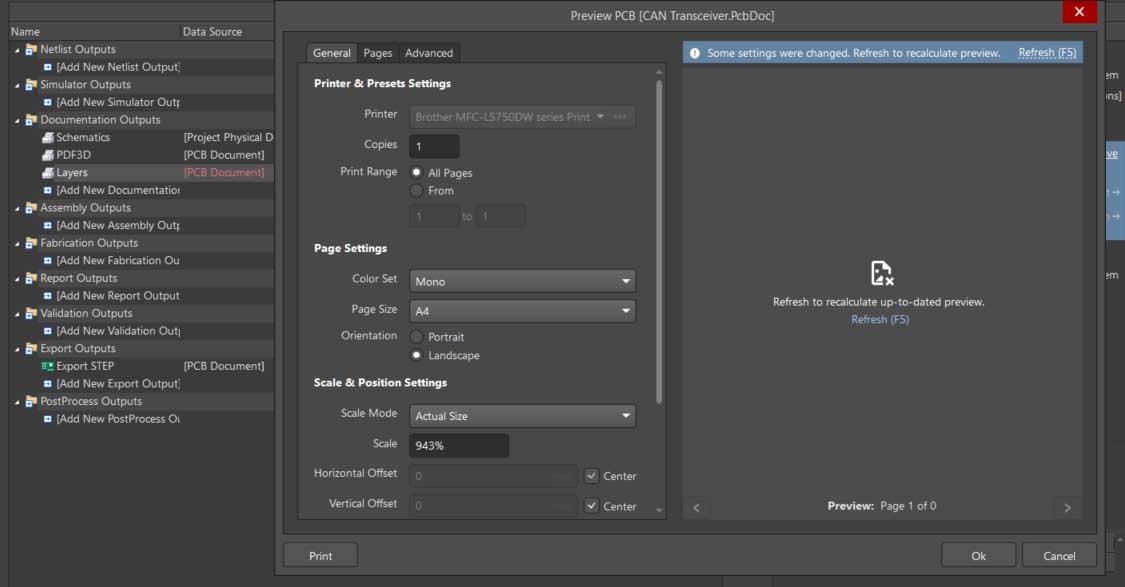Viewport: 1125px width, 587px height.
Task: Click the PDF3D output icon
Action: pos(48,155)
